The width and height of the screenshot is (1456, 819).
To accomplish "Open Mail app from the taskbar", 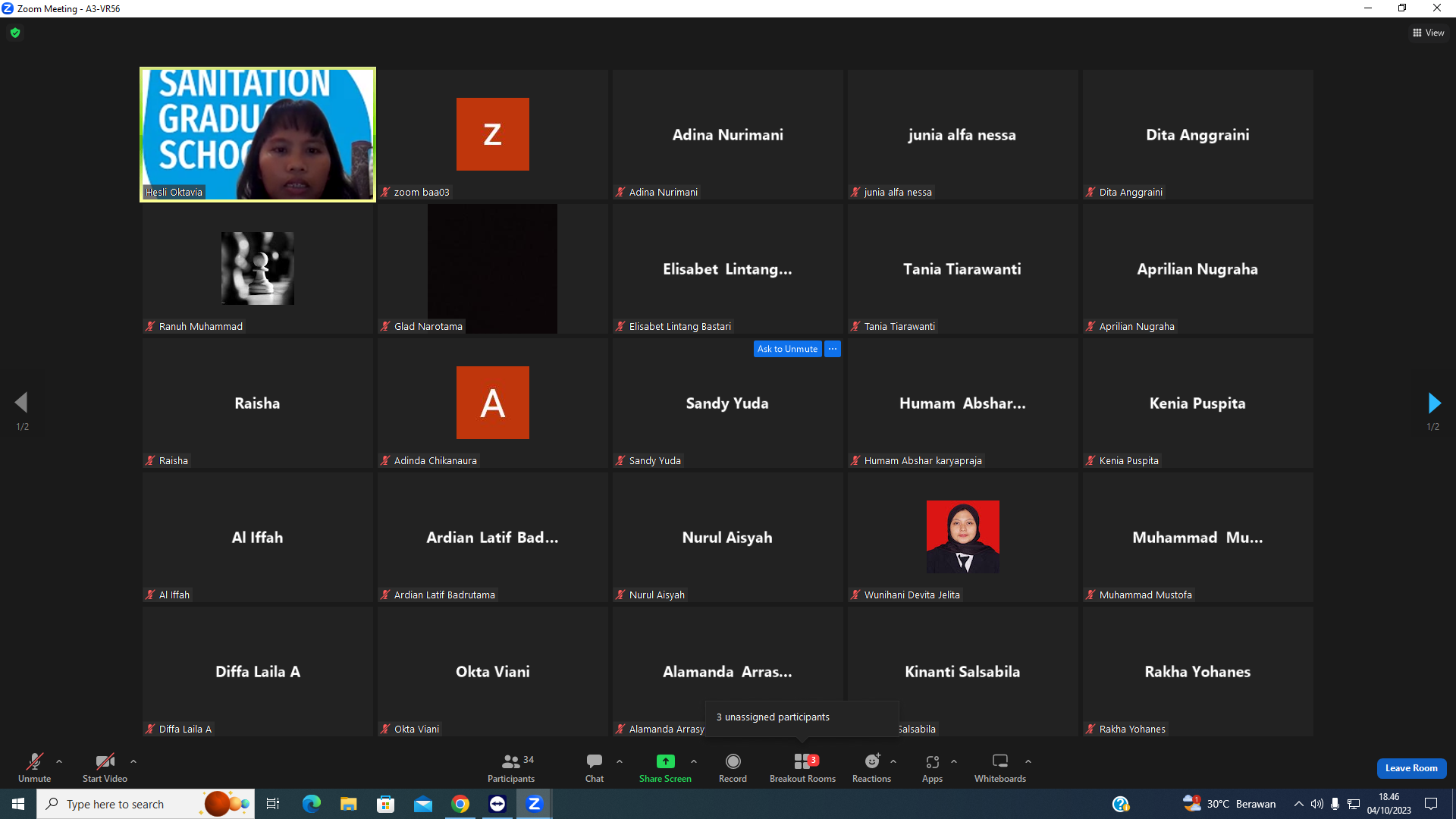I will (x=423, y=804).
